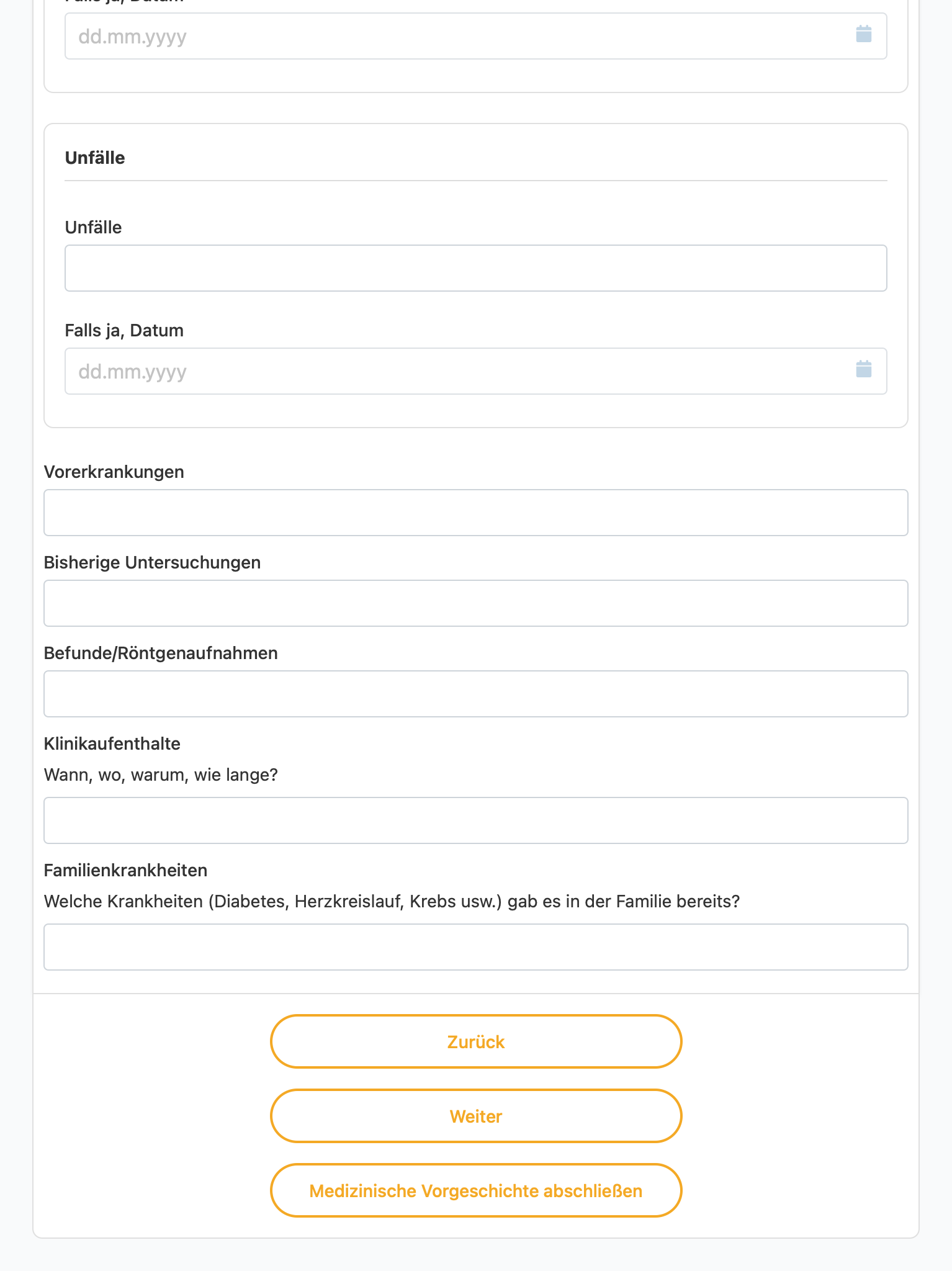Viewport: 952px width, 1271px height.
Task: Select the Befunde/Röntgenaufnahmen text box
Action: click(x=476, y=694)
